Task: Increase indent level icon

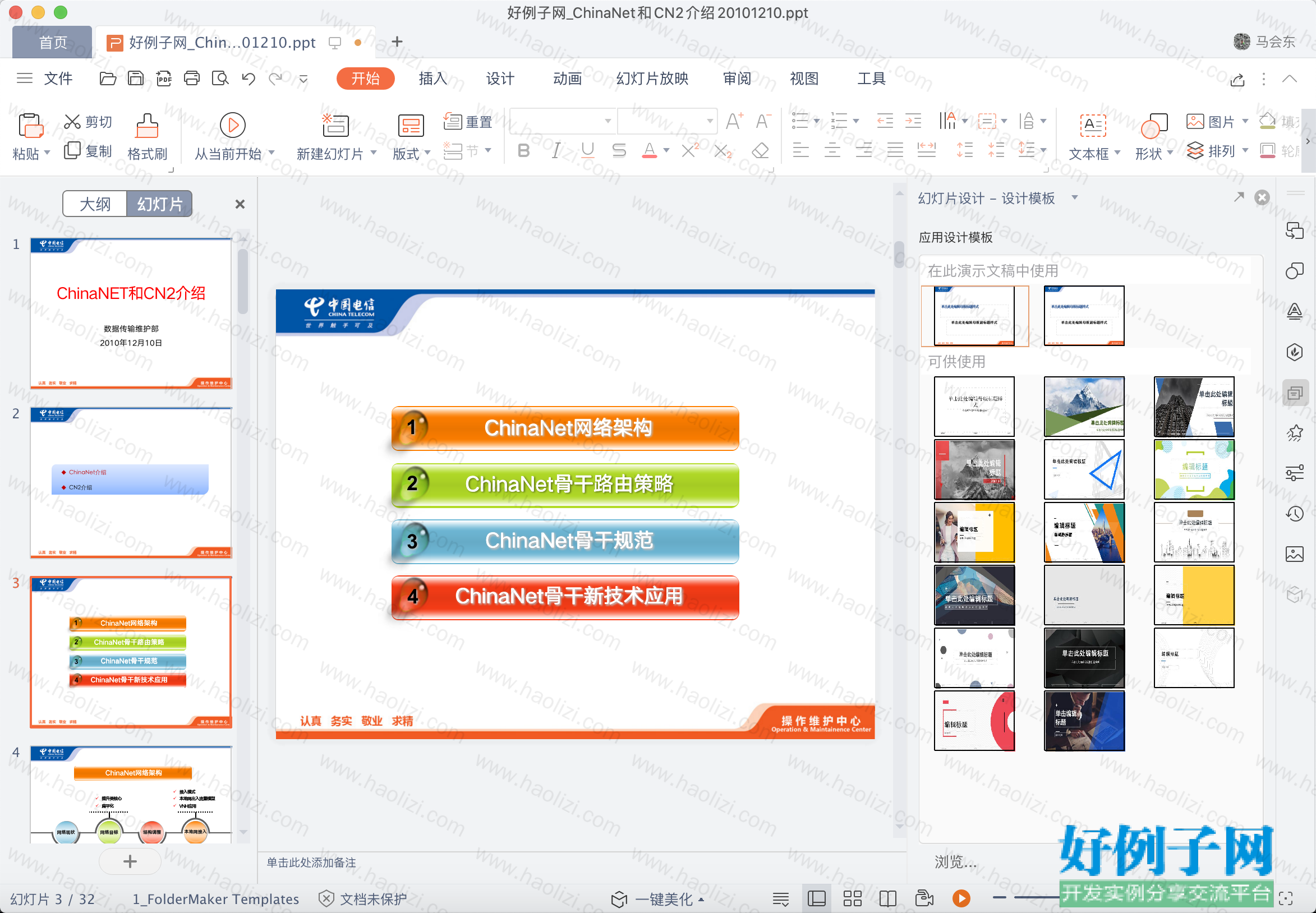Action: pos(913,121)
